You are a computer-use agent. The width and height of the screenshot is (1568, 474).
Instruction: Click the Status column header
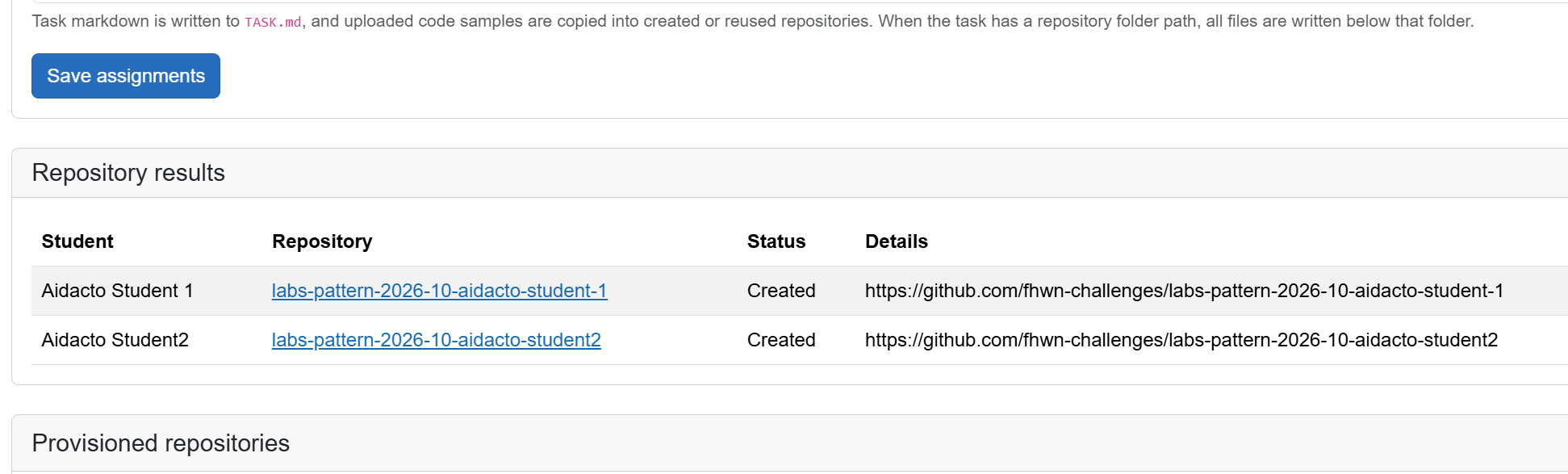[776, 241]
